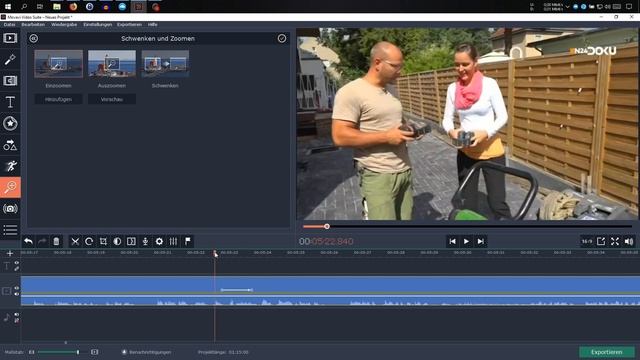This screenshot has width=640, height=360.
Task: Open the stickers star tab
Action: click(10, 123)
